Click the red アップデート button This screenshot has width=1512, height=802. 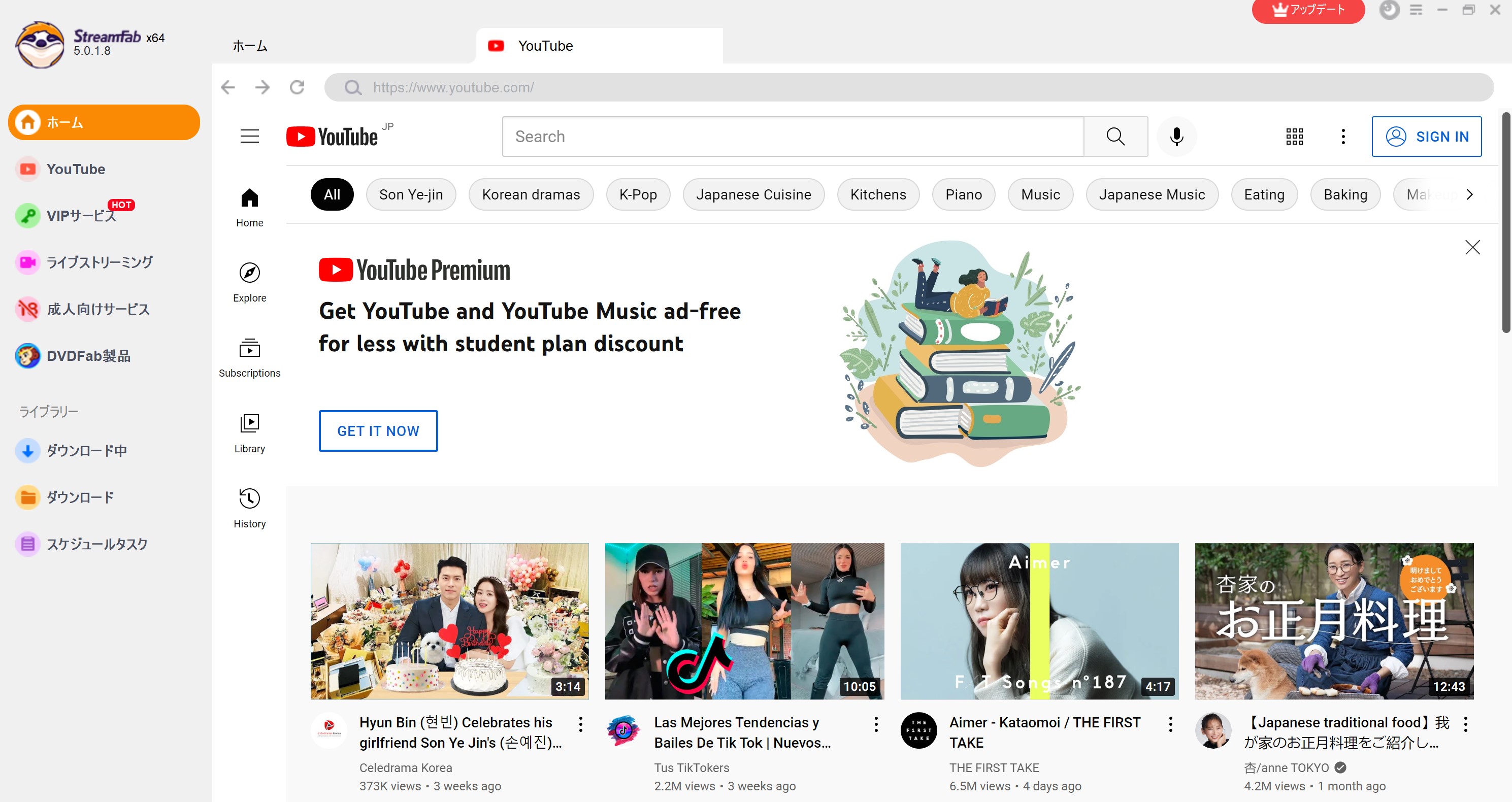point(1308,10)
